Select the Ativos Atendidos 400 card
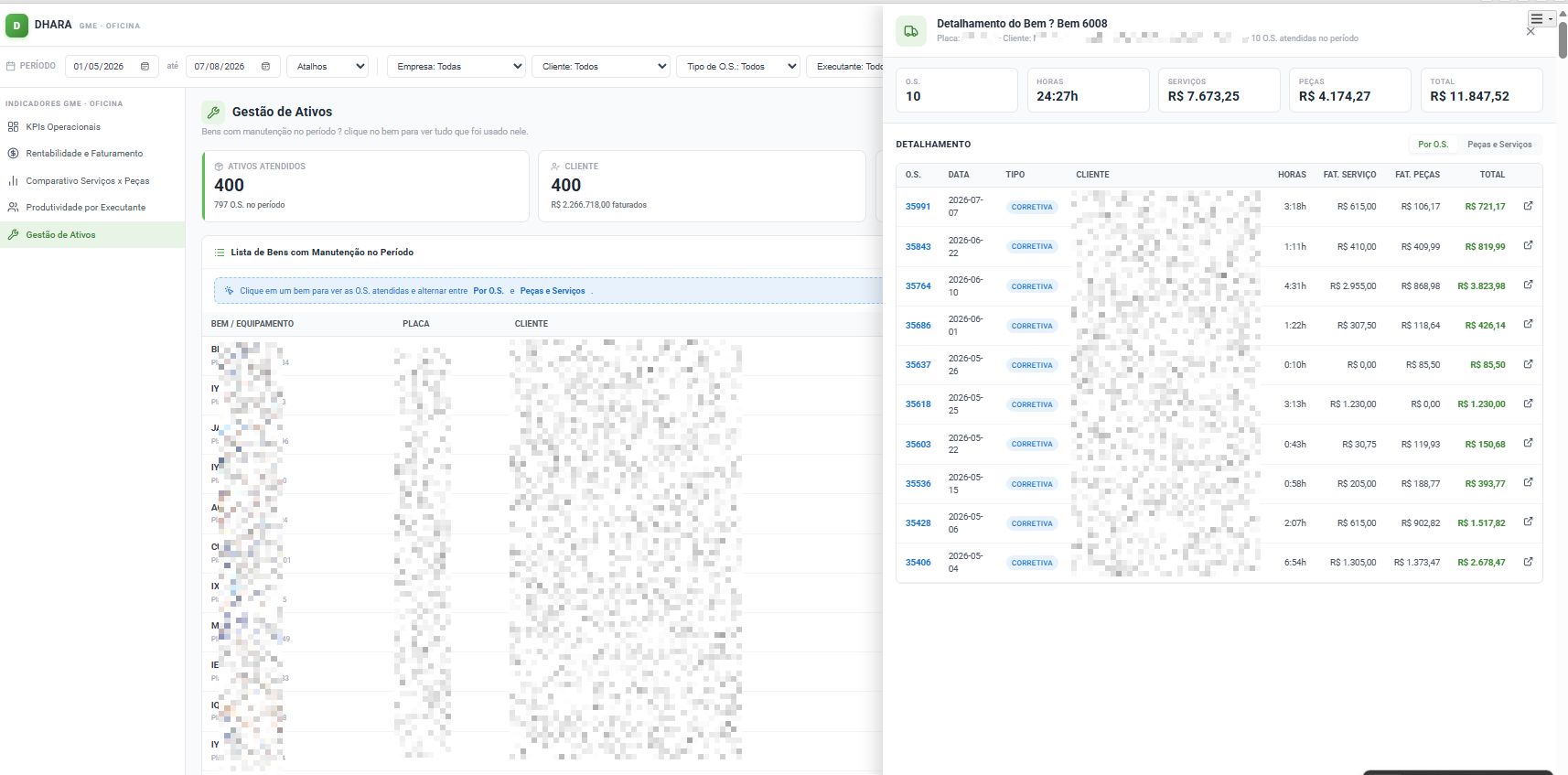 (x=365, y=186)
